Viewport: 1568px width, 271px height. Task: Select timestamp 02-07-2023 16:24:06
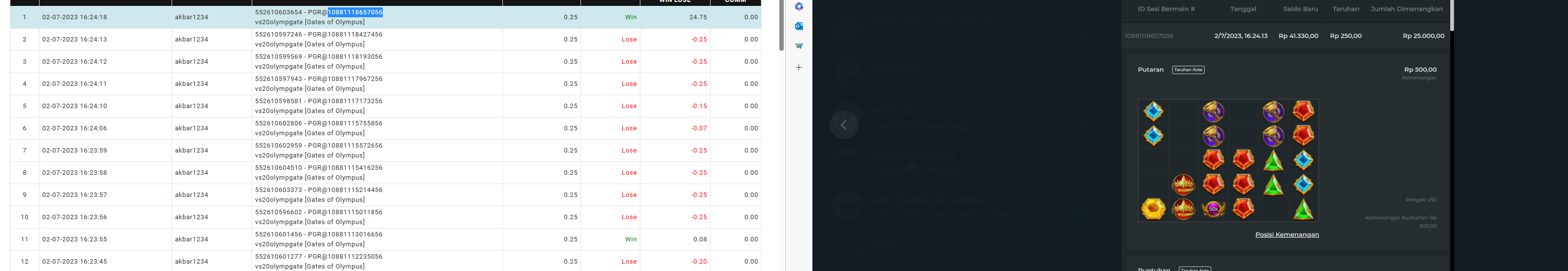[75, 128]
